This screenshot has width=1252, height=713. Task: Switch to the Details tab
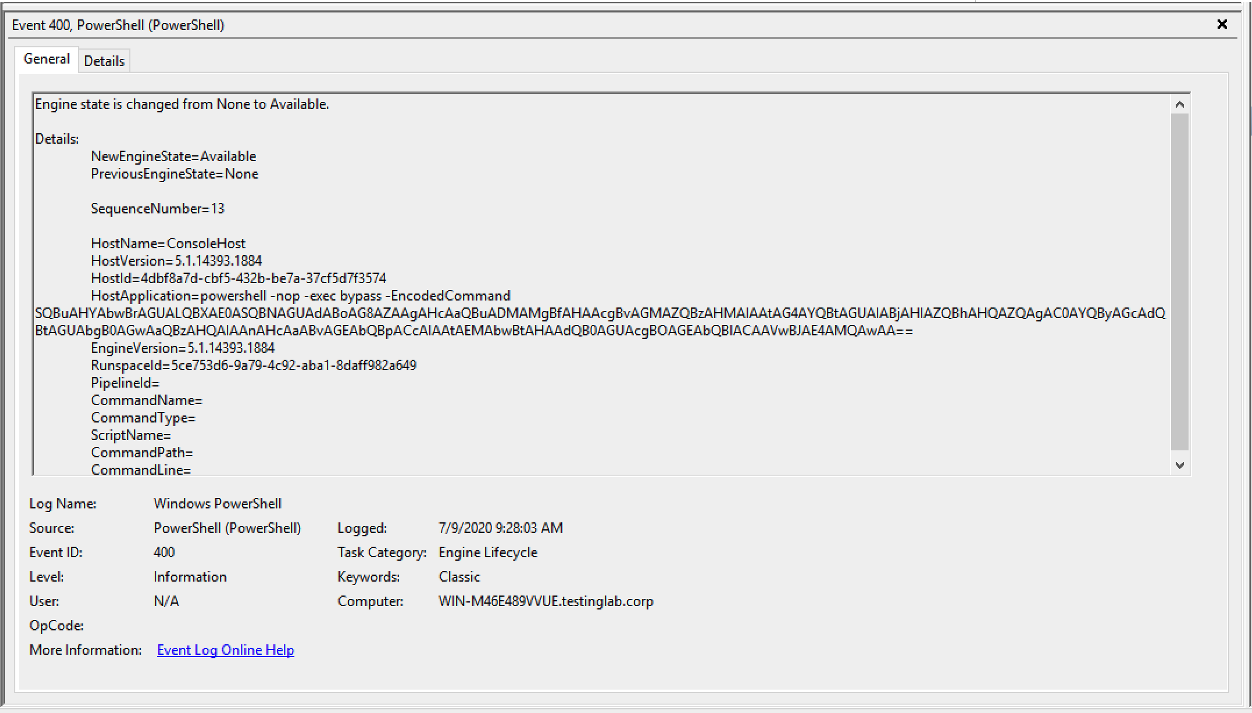(x=104, y=61)
